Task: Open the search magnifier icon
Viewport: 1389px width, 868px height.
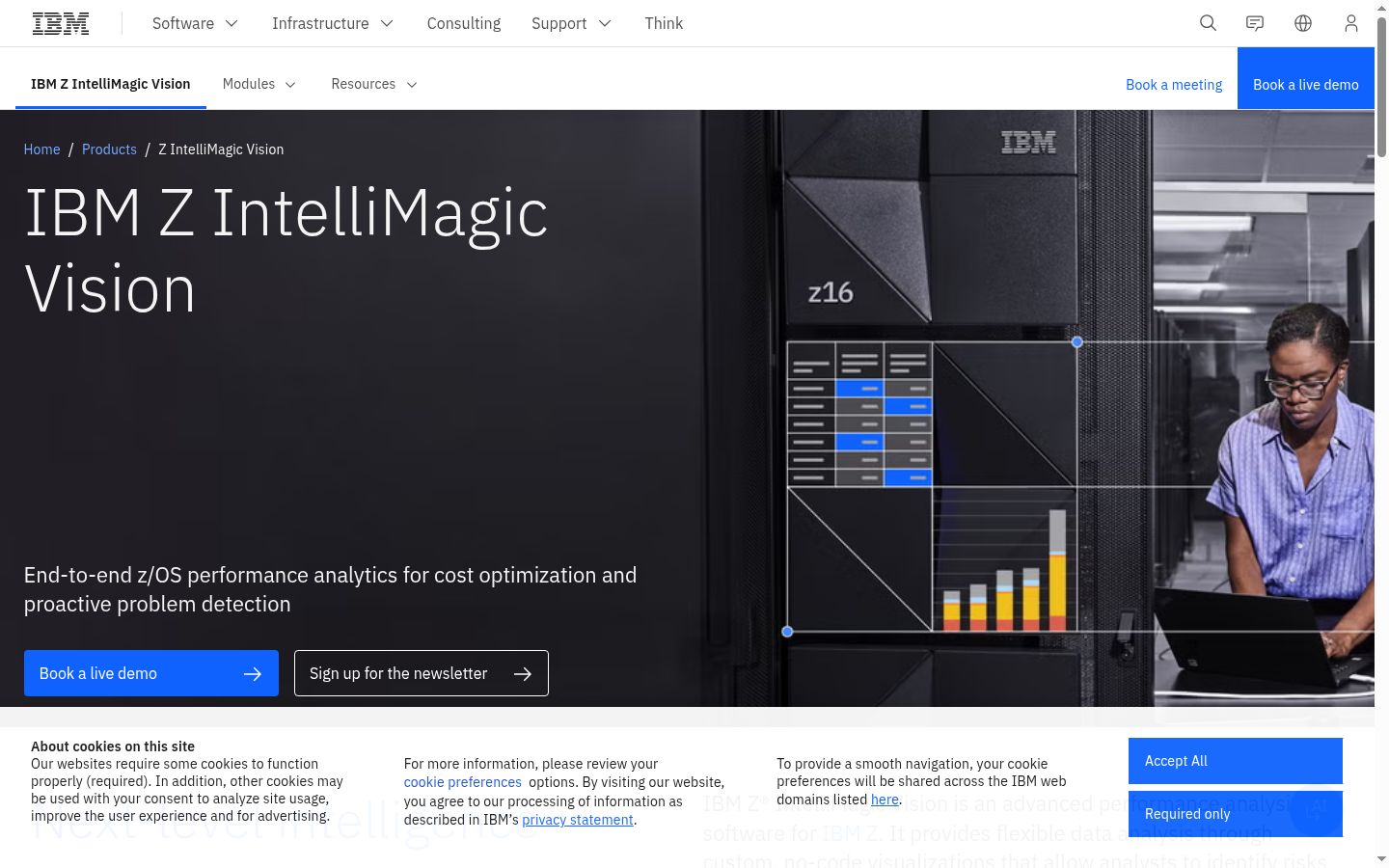Action: point(1208,23)
